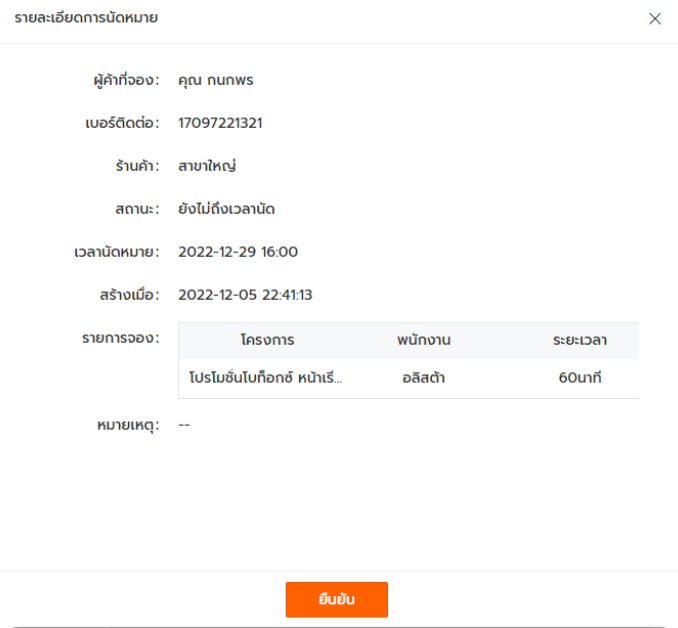Click the remarks value --
The image size is (678, 628).
pos(184,425)
